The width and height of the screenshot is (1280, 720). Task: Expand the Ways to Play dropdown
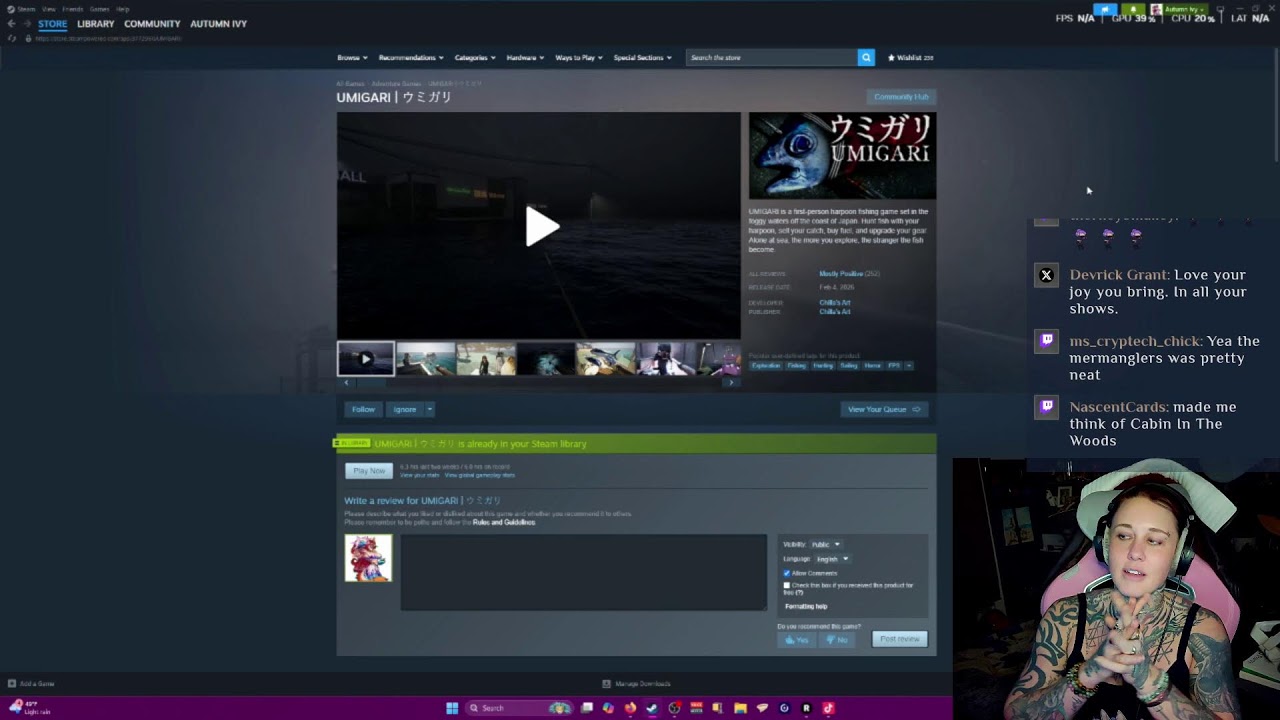(579, 58)
